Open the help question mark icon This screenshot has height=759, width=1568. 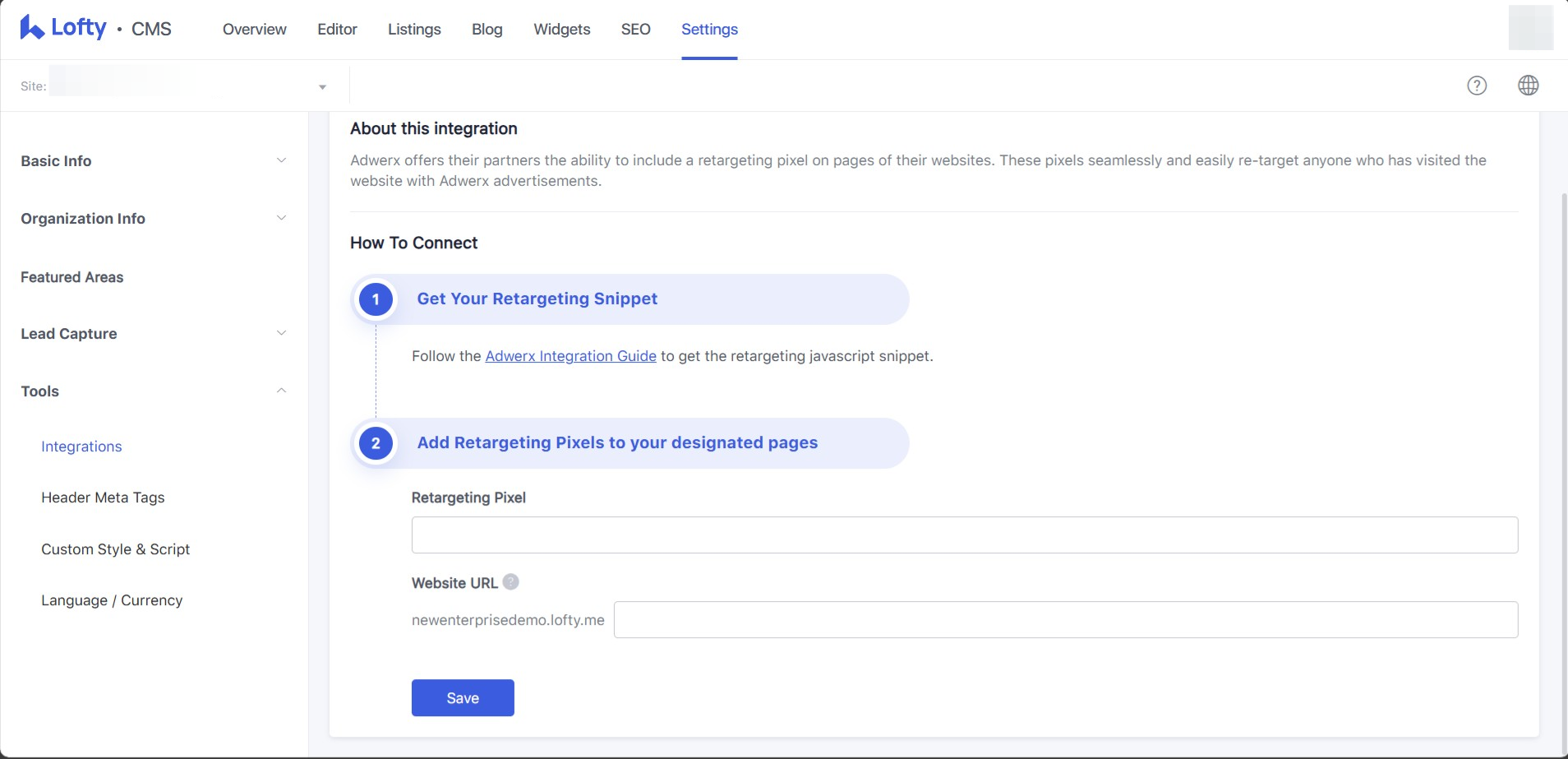(1477, 86)
